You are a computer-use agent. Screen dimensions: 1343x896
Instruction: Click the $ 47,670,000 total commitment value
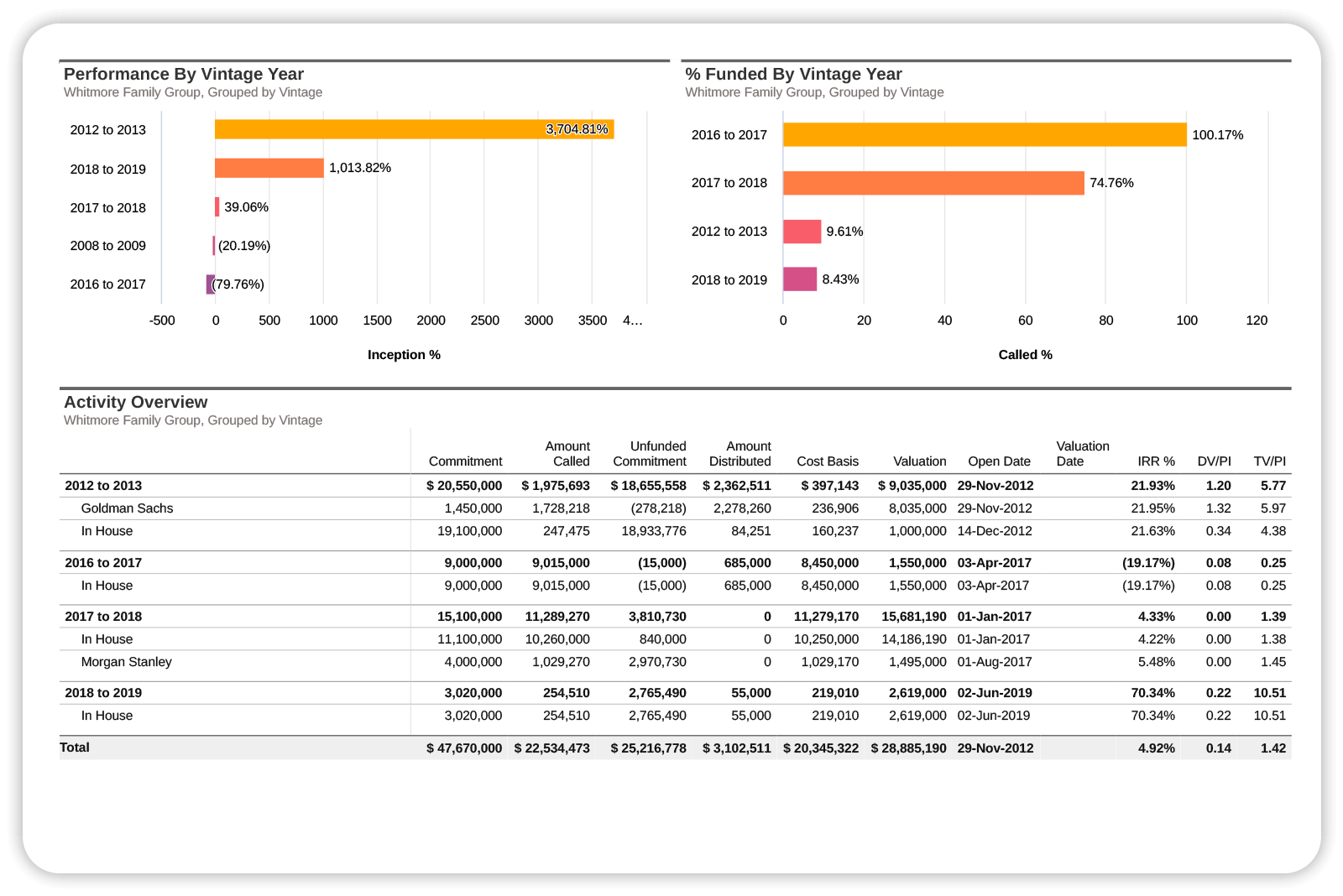(x=464, y=748)
